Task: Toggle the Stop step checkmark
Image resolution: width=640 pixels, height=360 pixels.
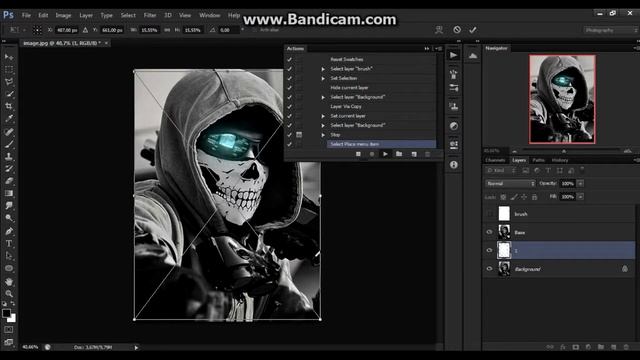Action: pyautogui.click(x=290, y=135)
